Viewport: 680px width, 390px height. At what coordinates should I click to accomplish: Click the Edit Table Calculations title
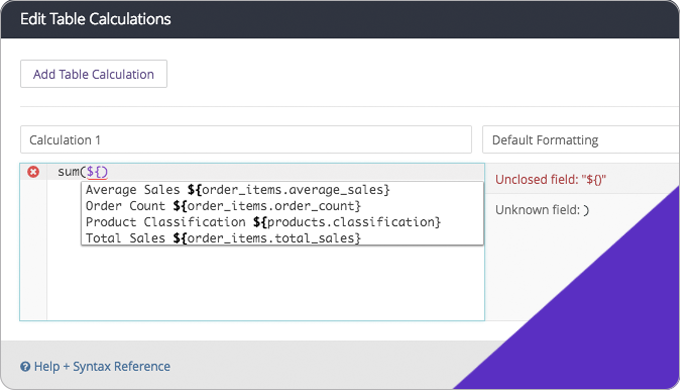click(x=95, y=19)
